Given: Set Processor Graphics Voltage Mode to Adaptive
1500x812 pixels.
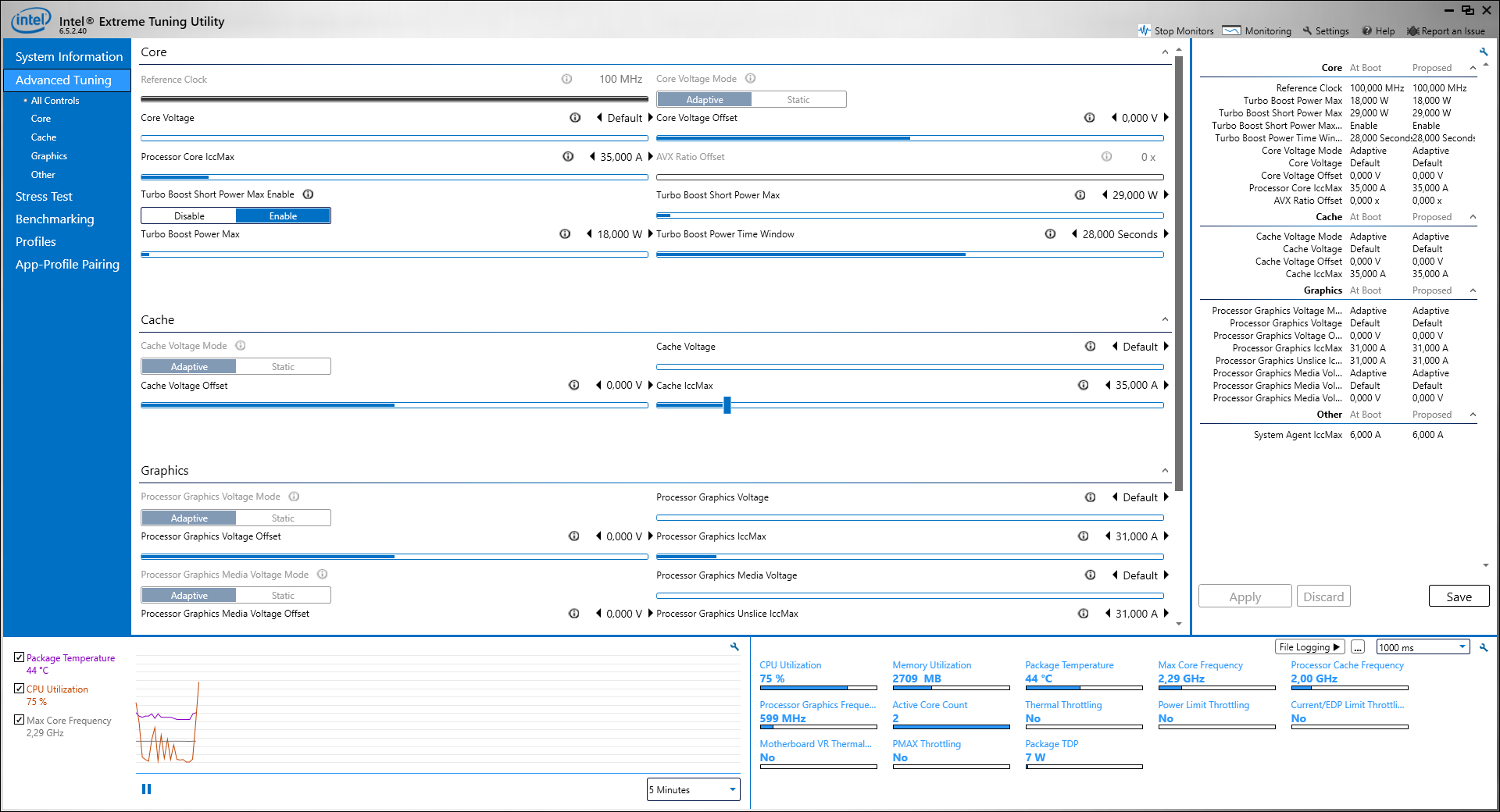Looking at the screenshot, I should coord(189,518).
